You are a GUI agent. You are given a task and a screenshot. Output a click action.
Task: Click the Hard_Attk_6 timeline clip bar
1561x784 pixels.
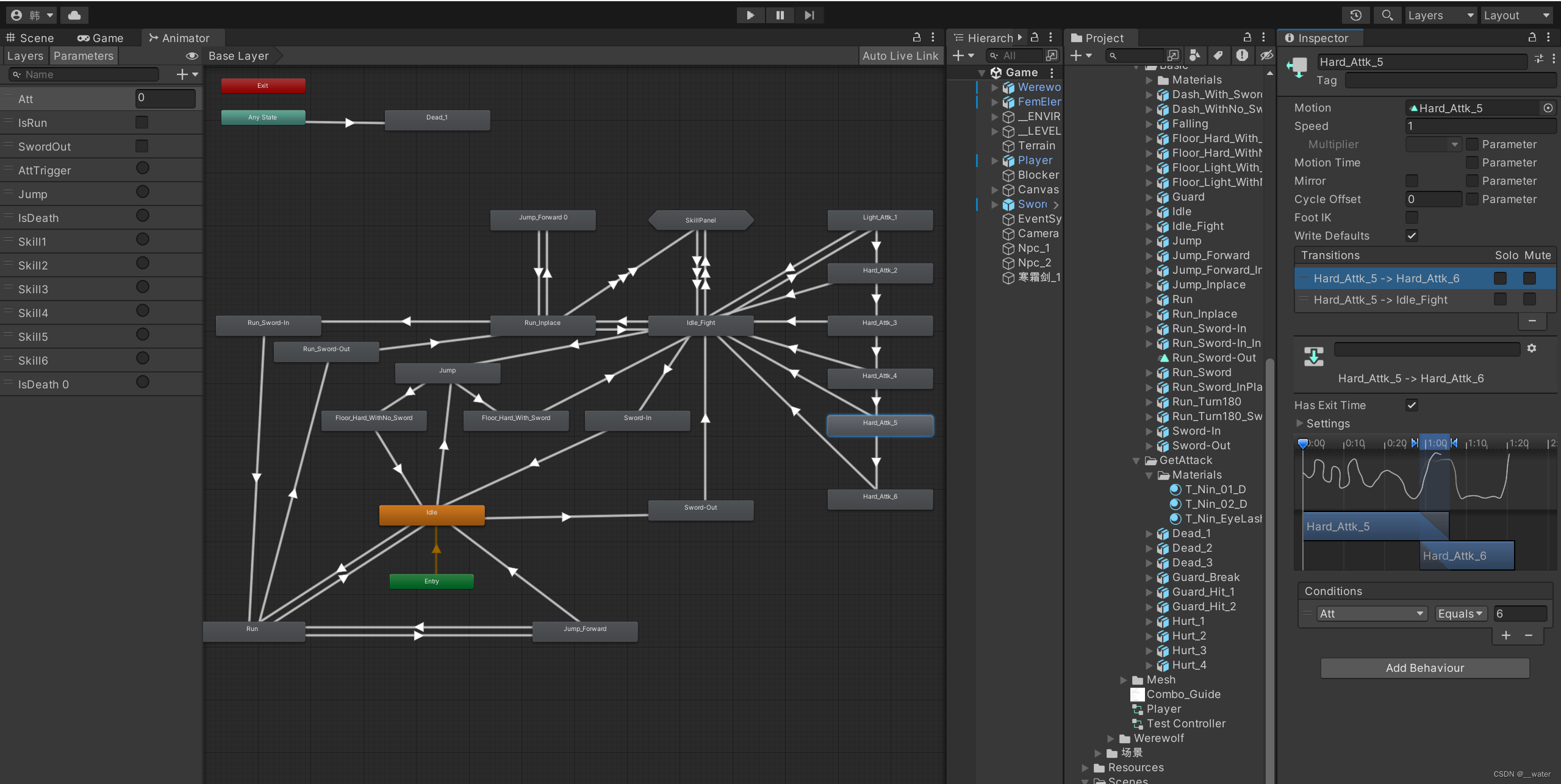[x=1467, y=555]
